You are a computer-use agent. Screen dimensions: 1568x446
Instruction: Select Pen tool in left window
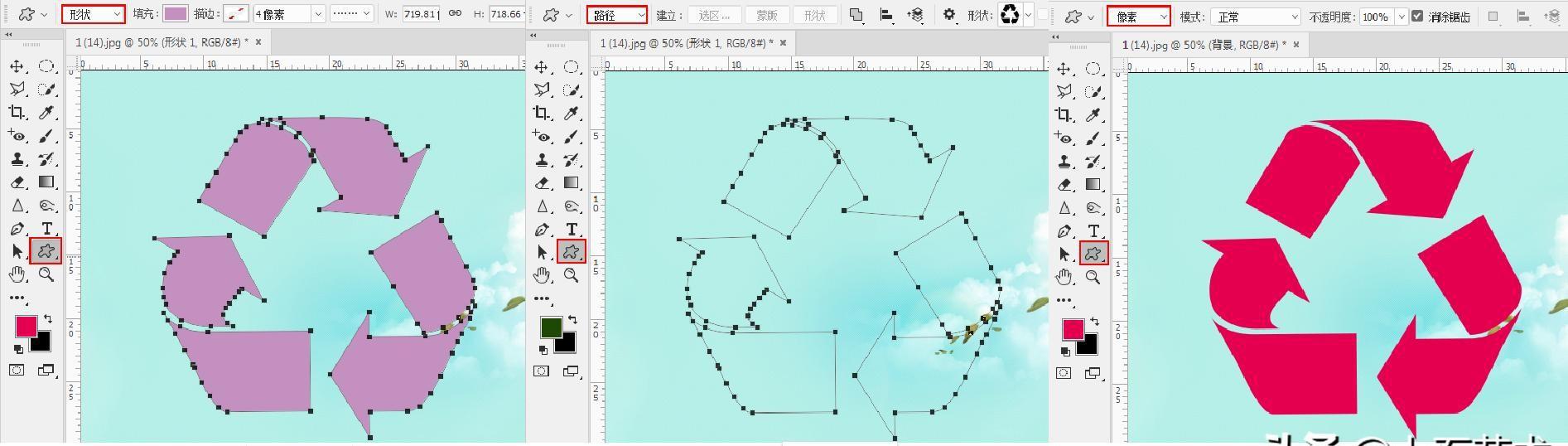tap(17, 229)
